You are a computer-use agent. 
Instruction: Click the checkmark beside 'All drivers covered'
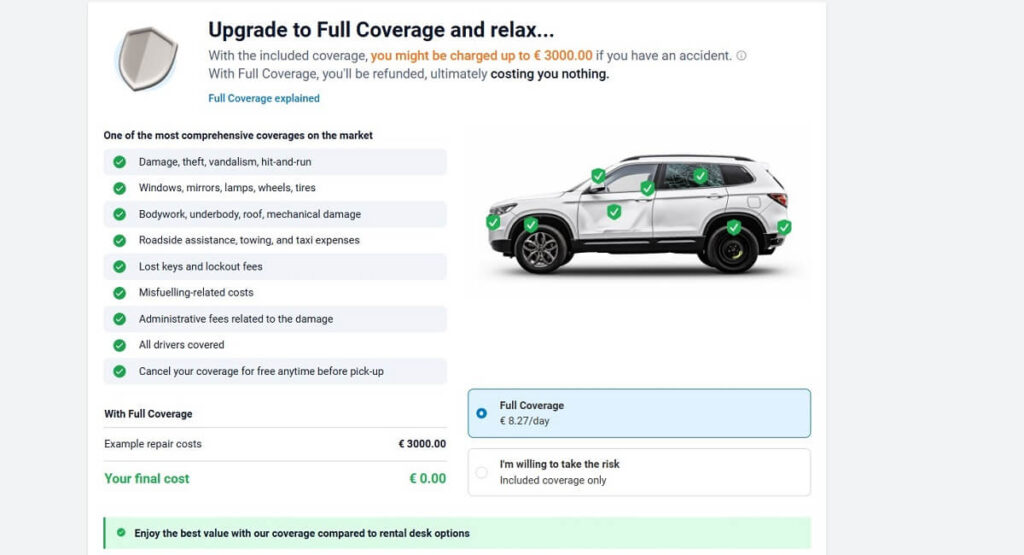click(119, 345)
